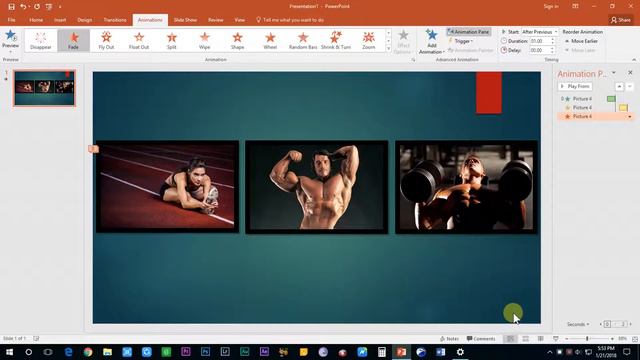Select the red rectangle shape on slide
Image resolution: width=640 pixels, height=360 pixels.
489,93
